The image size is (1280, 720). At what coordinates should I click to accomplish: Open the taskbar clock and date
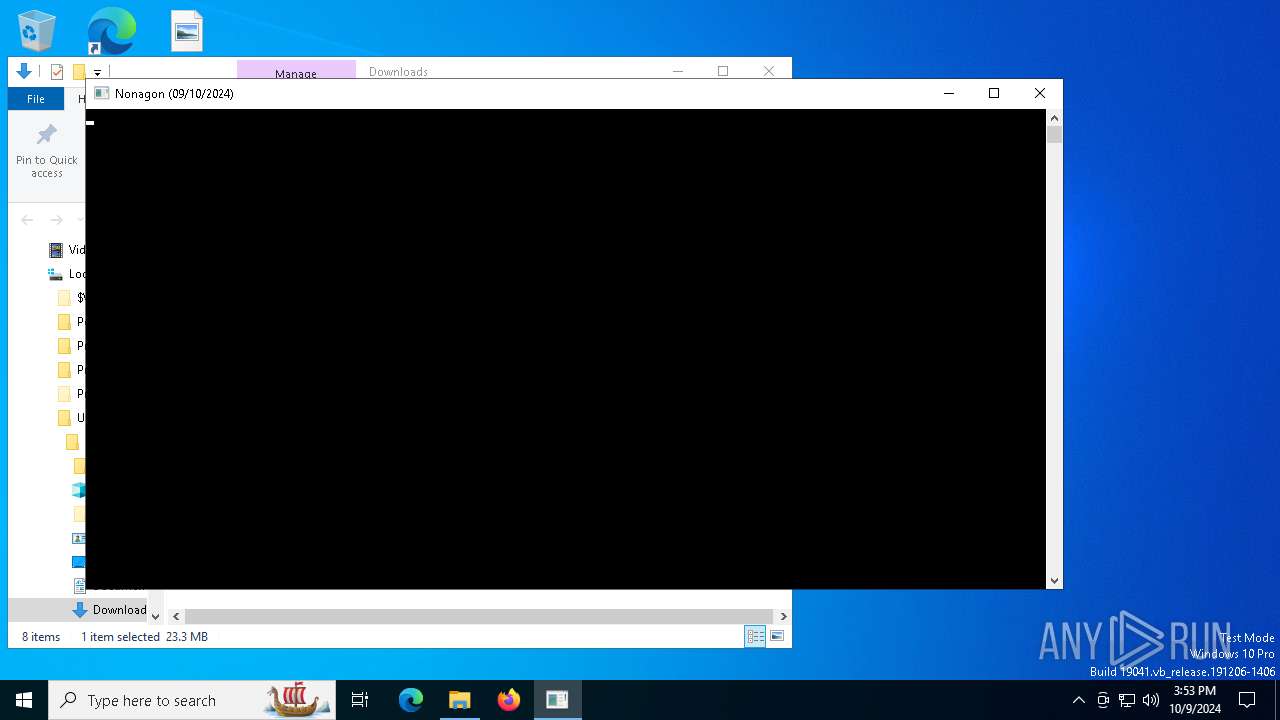coord(1195,700)
